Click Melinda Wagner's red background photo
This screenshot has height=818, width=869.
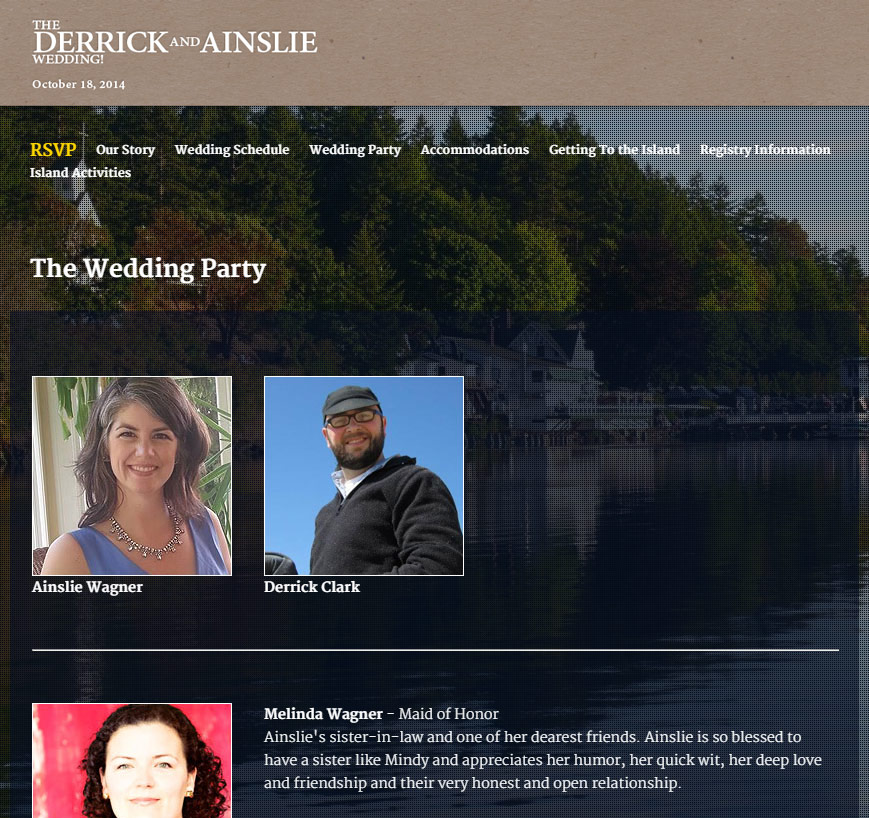pos(132,760)
